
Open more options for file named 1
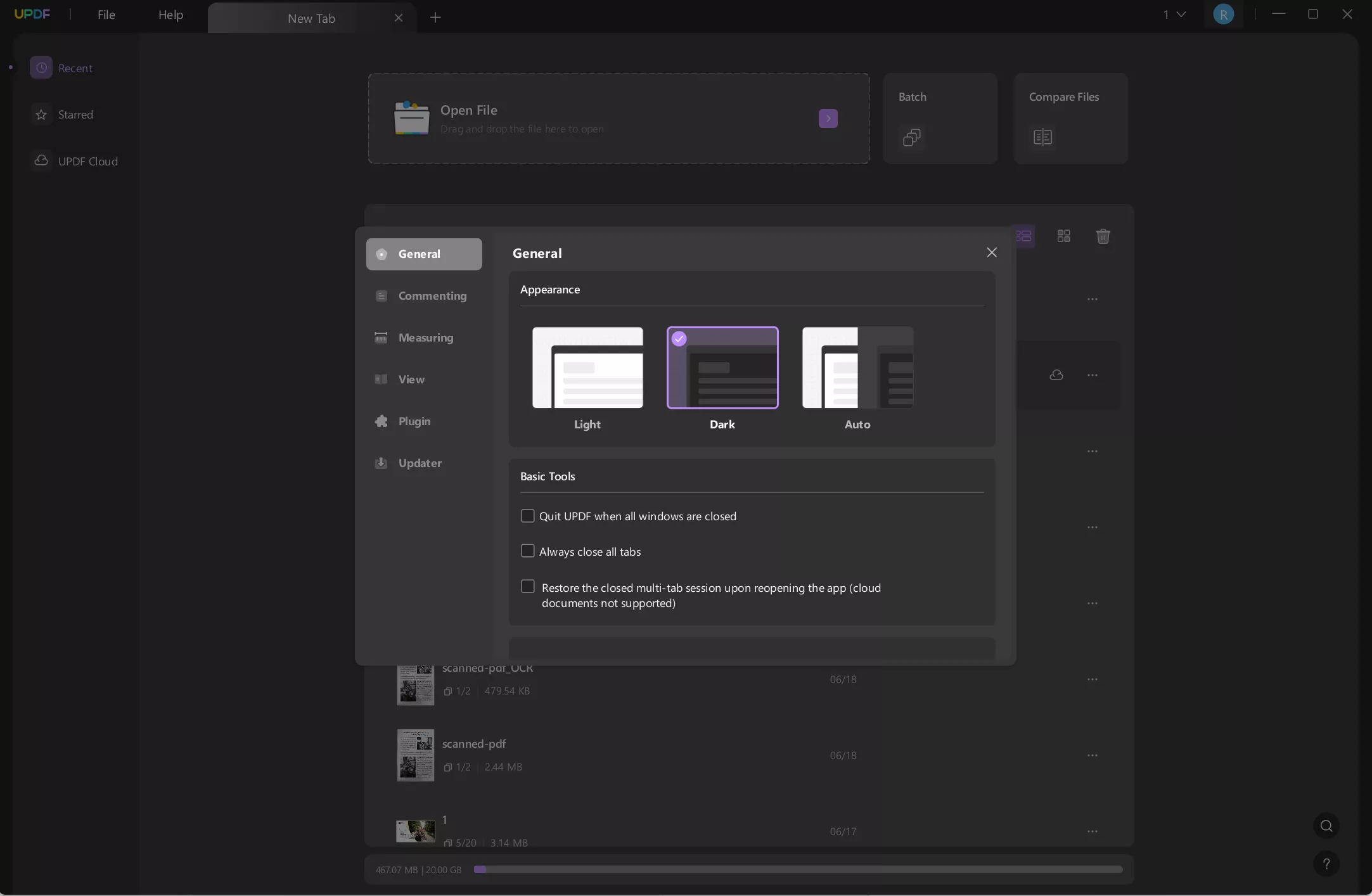(1093, 831)
